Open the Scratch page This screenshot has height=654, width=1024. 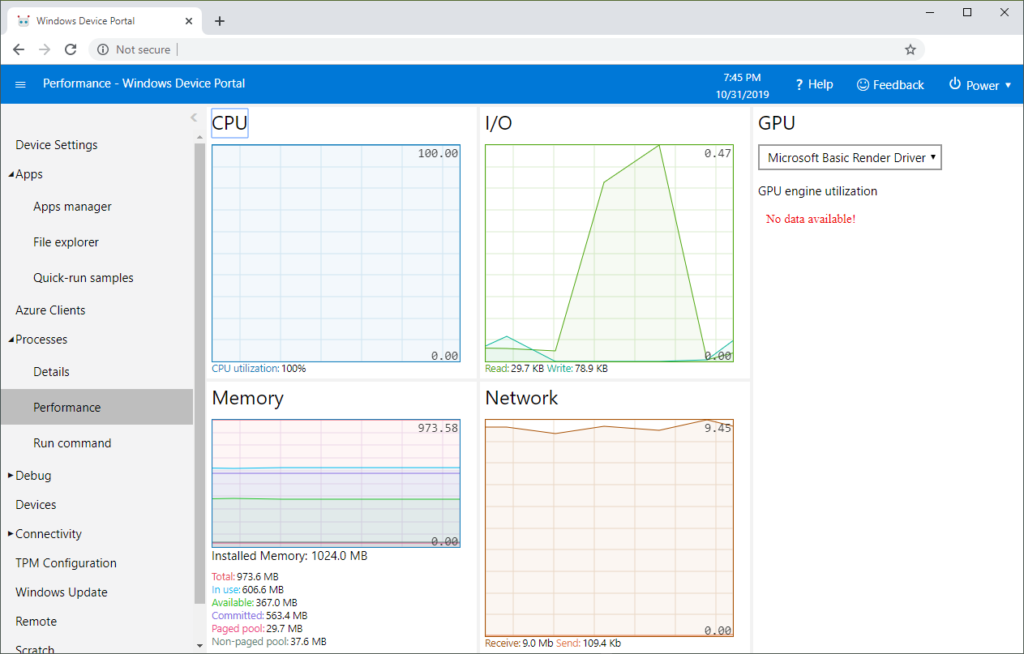(34, 649)
